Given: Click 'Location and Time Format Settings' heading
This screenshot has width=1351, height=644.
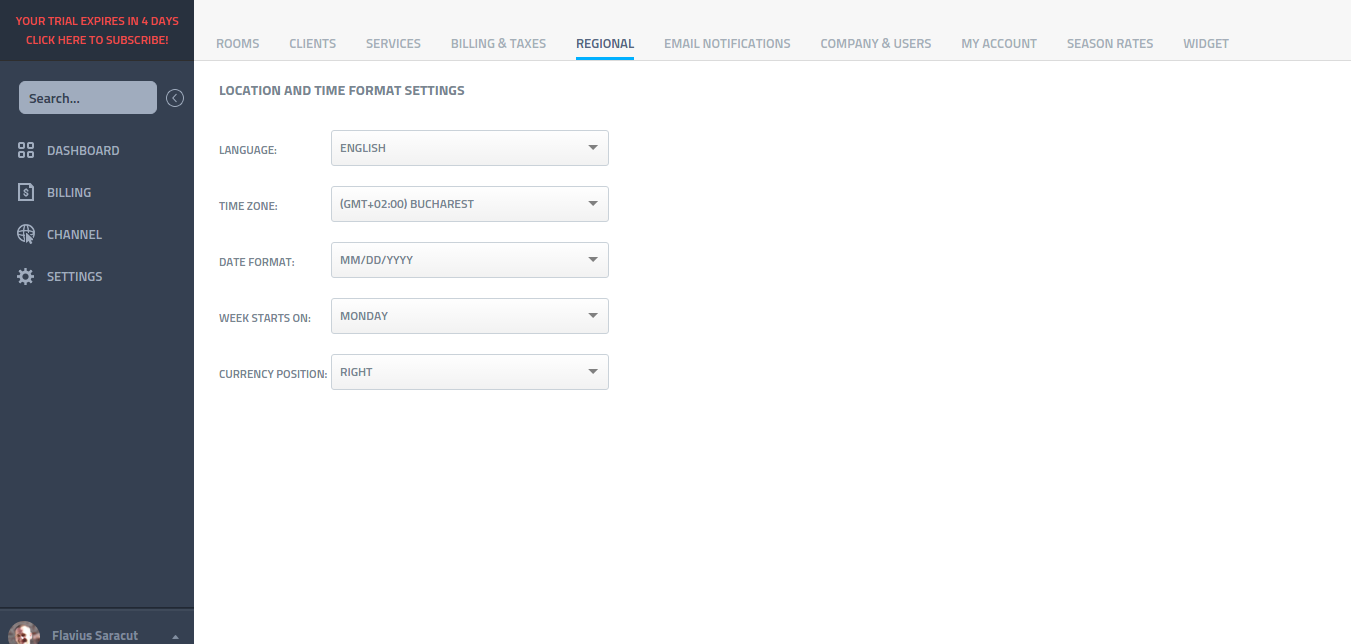Looking at the screenshot, I should [342, 91].
